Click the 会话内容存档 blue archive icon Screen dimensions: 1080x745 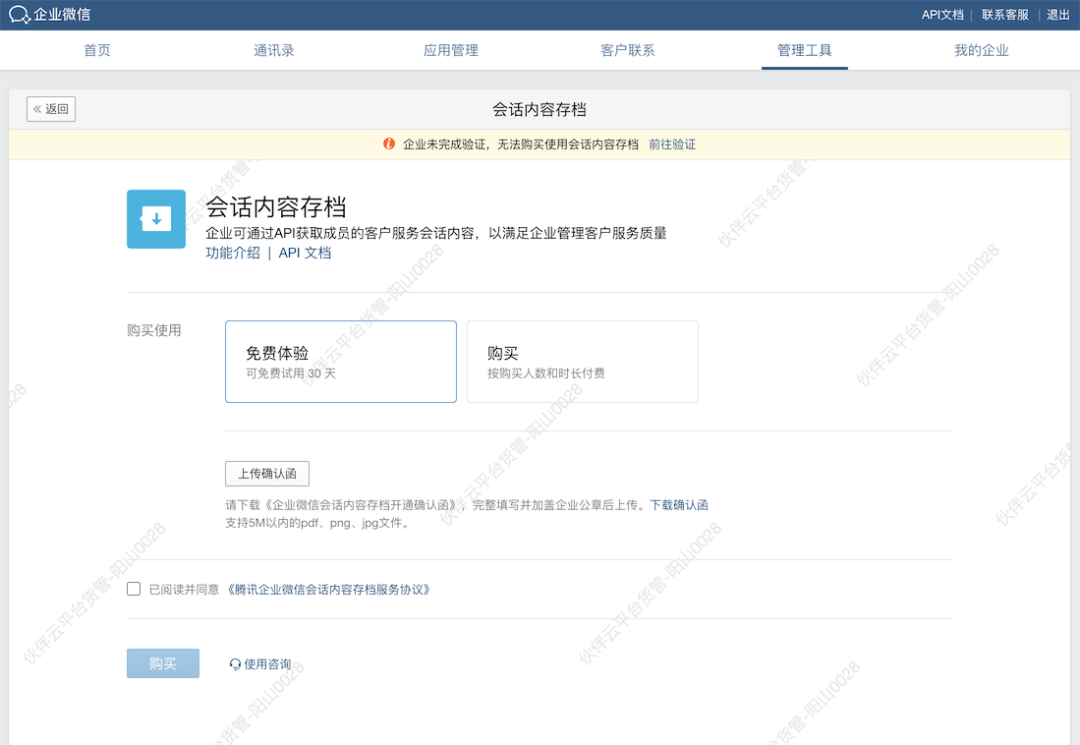click(156, 219)
